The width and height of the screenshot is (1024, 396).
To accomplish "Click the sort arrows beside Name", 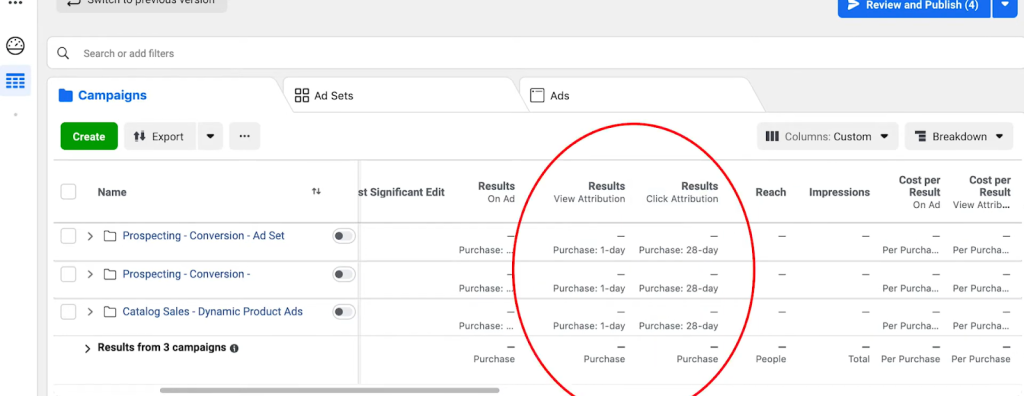I will pyautogui.click(x=316, y=191).
